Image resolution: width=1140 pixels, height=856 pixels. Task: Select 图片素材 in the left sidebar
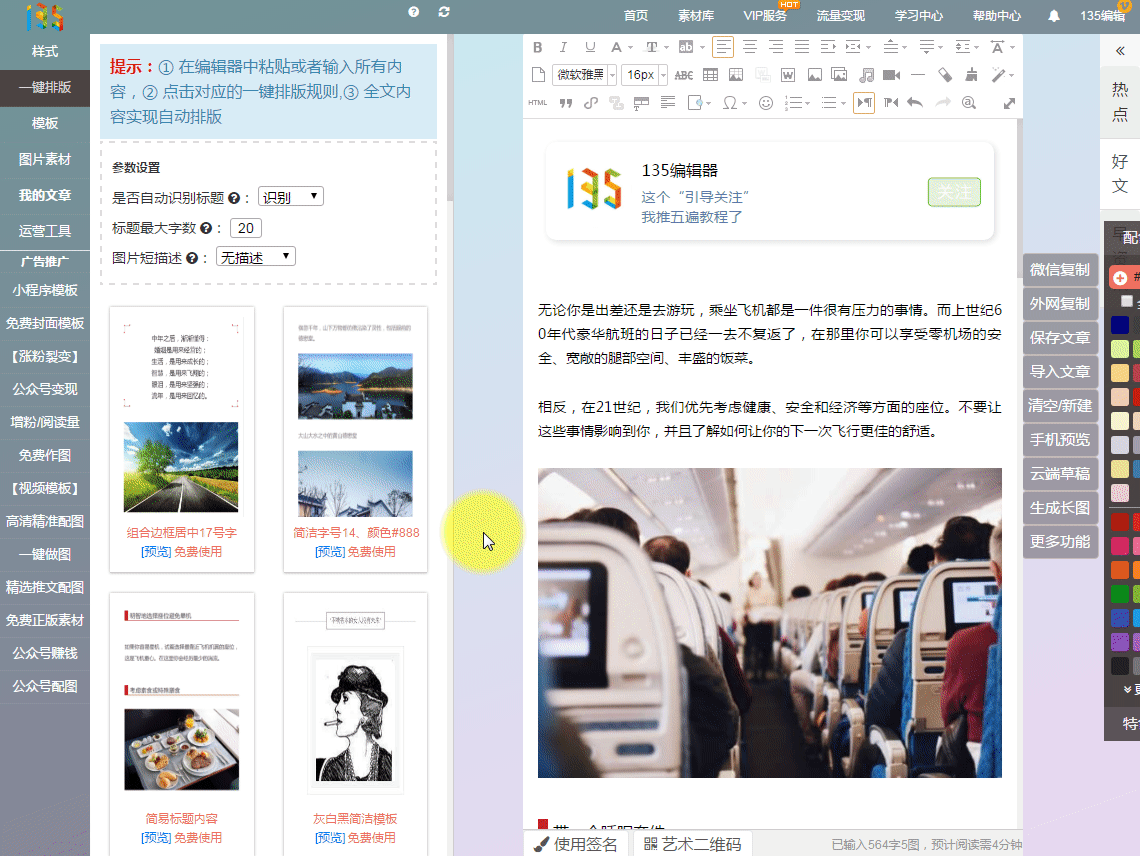tap(45, 159)
